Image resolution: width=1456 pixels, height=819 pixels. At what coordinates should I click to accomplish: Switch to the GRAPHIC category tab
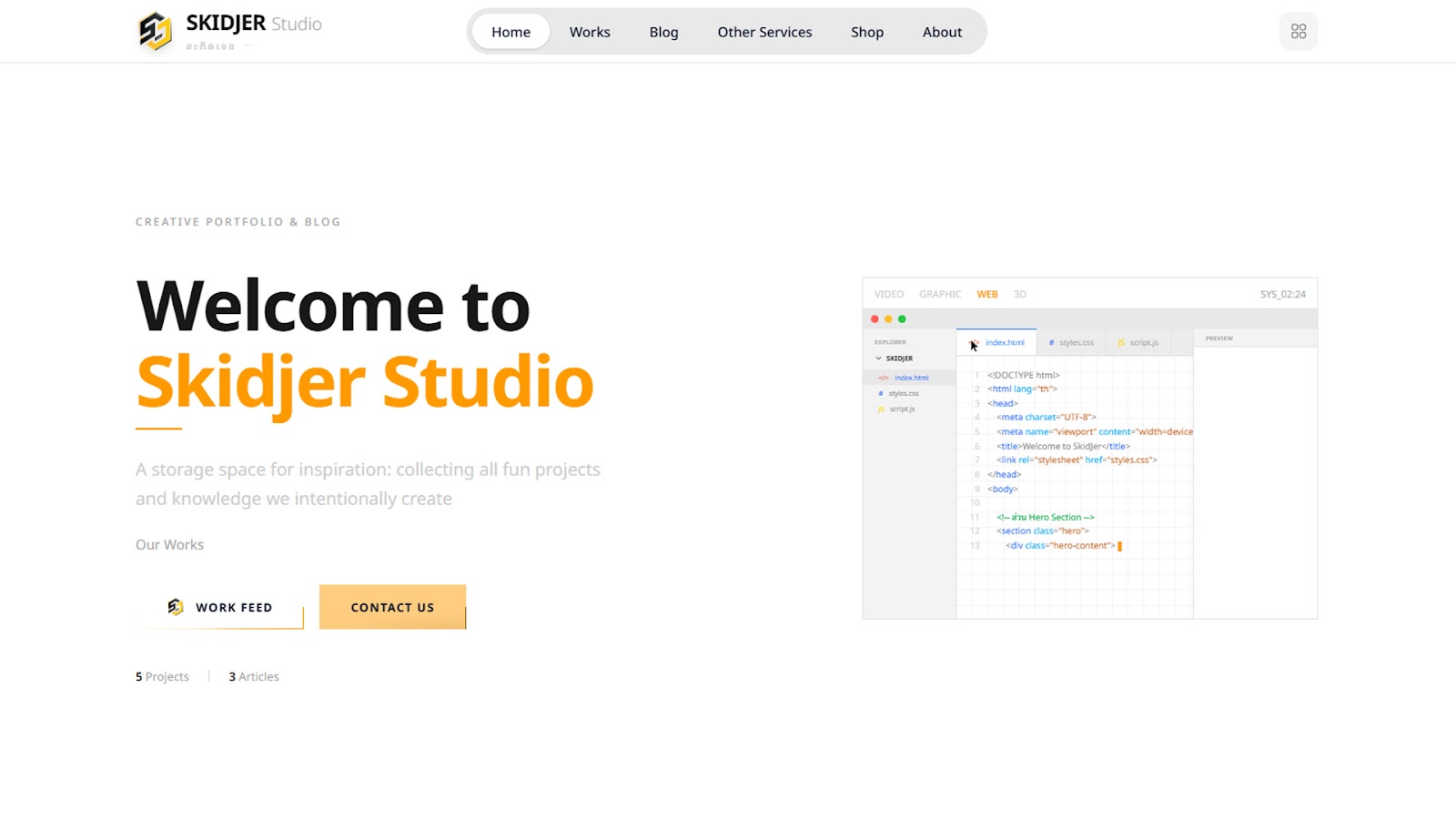(x=940, y=294)
